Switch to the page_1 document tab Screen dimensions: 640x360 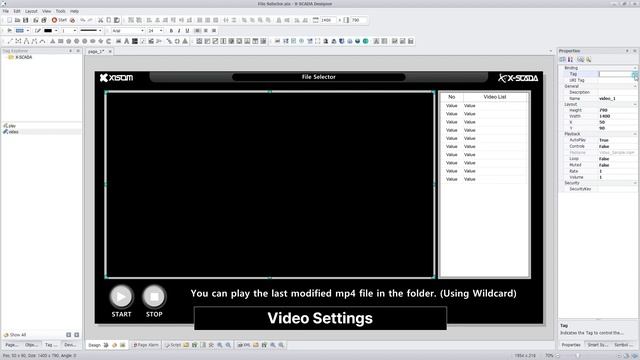tap(96, 52)
